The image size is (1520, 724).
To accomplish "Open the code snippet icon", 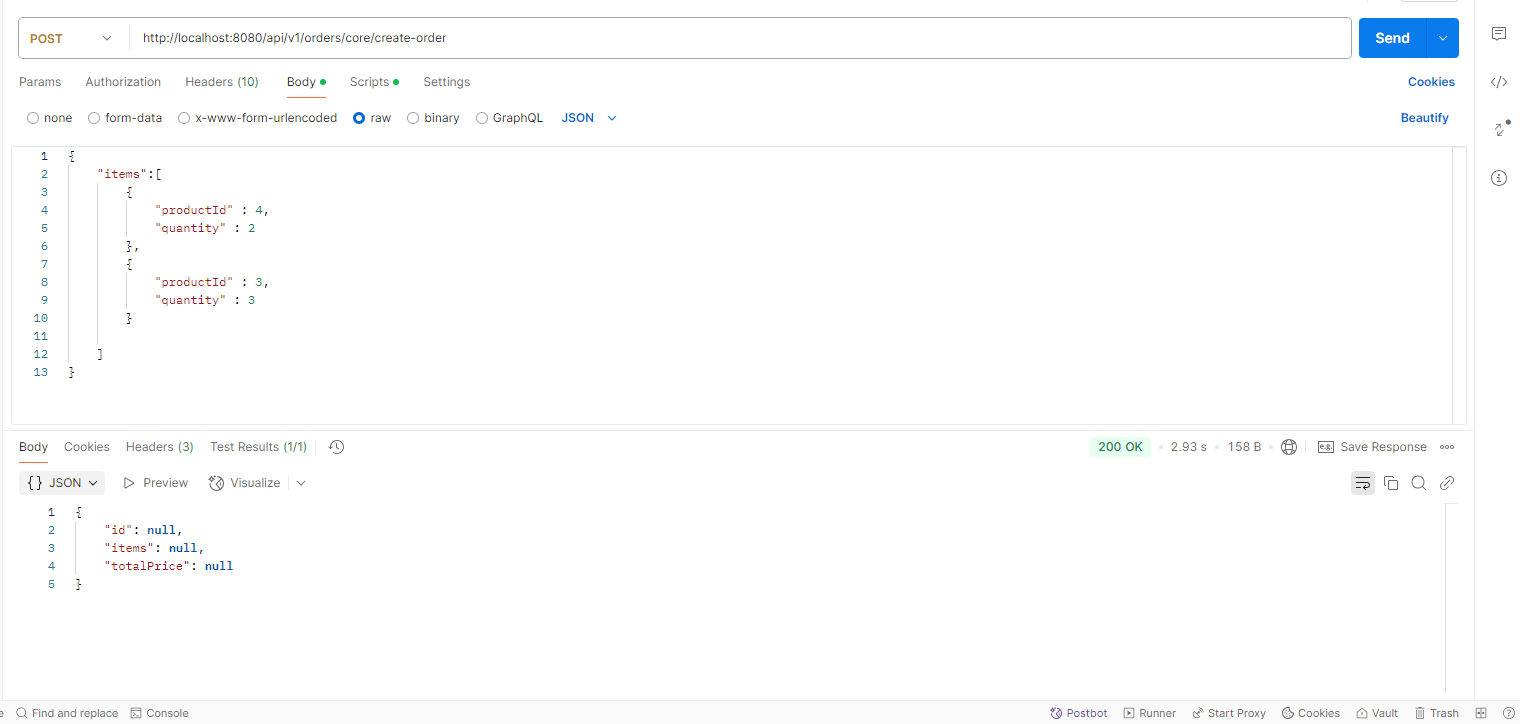I will [1498, 82].
